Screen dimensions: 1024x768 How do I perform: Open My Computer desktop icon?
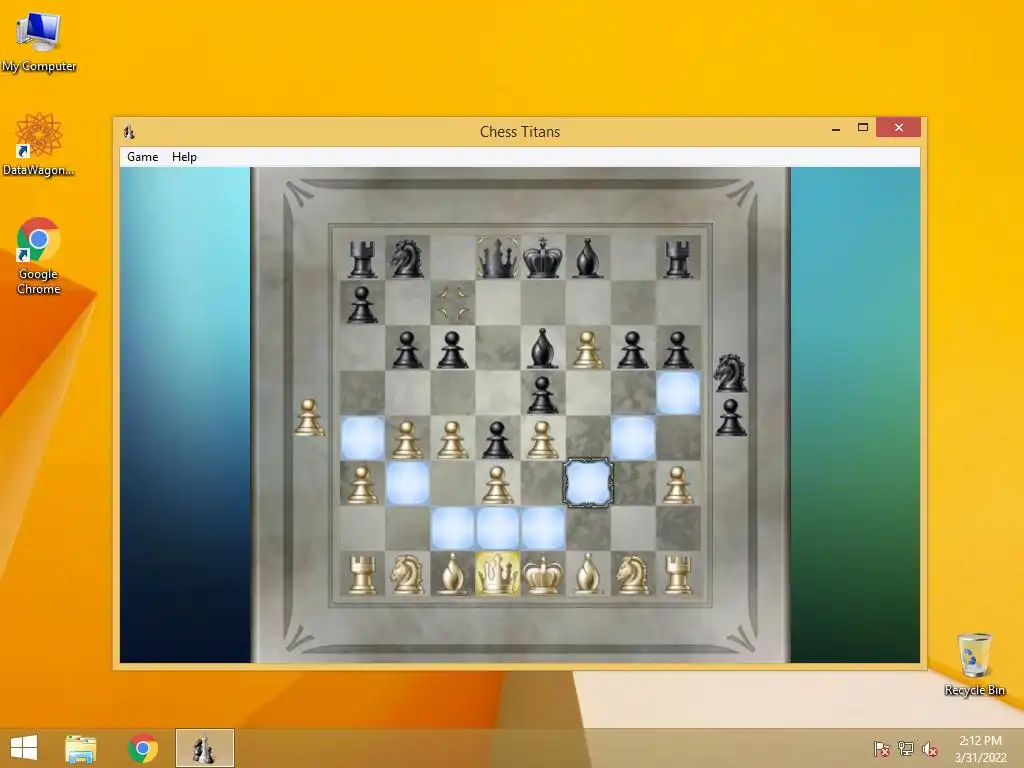(x=39, y=42)
